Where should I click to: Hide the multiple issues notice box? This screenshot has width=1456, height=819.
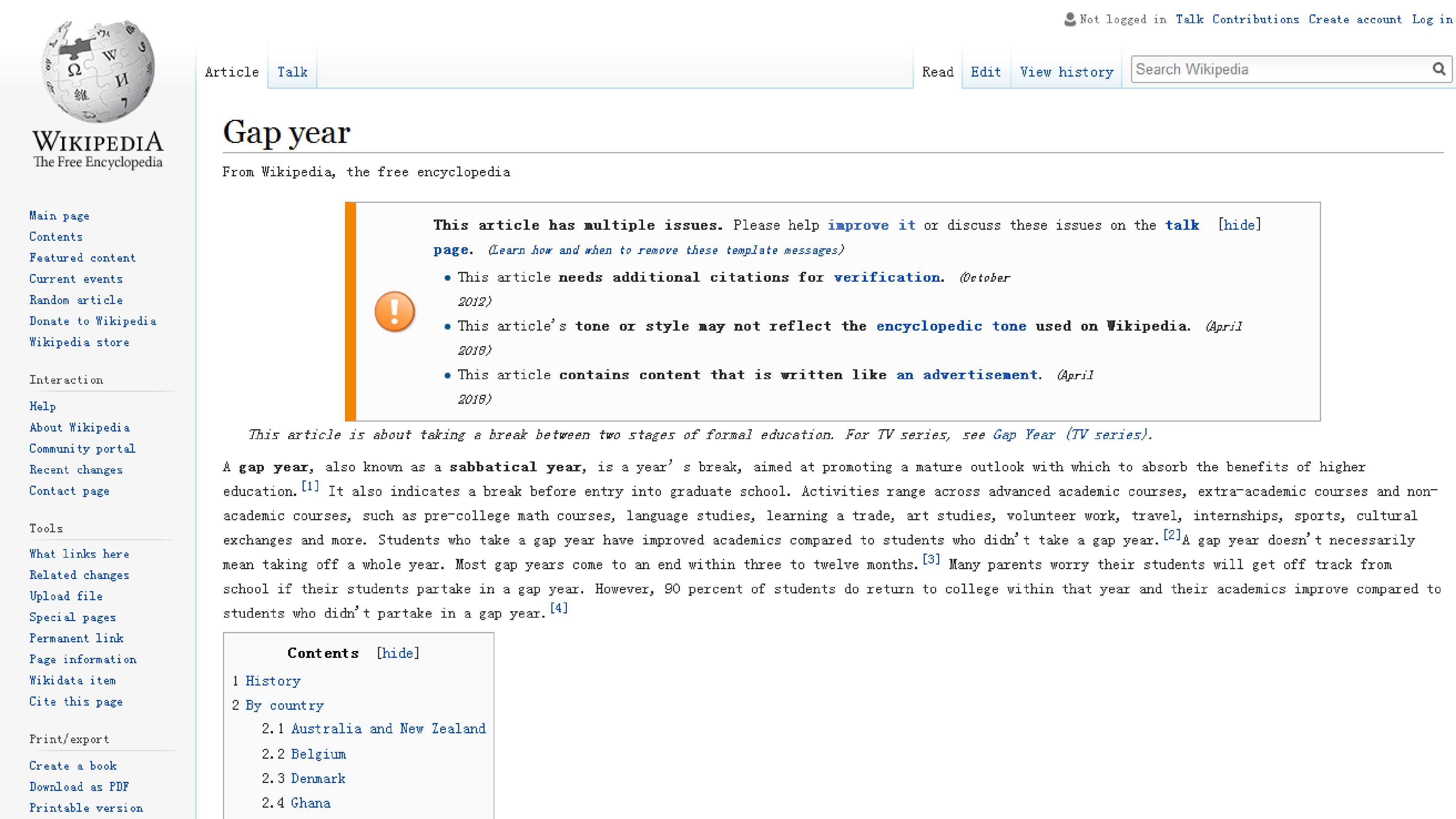(1239, 225)
